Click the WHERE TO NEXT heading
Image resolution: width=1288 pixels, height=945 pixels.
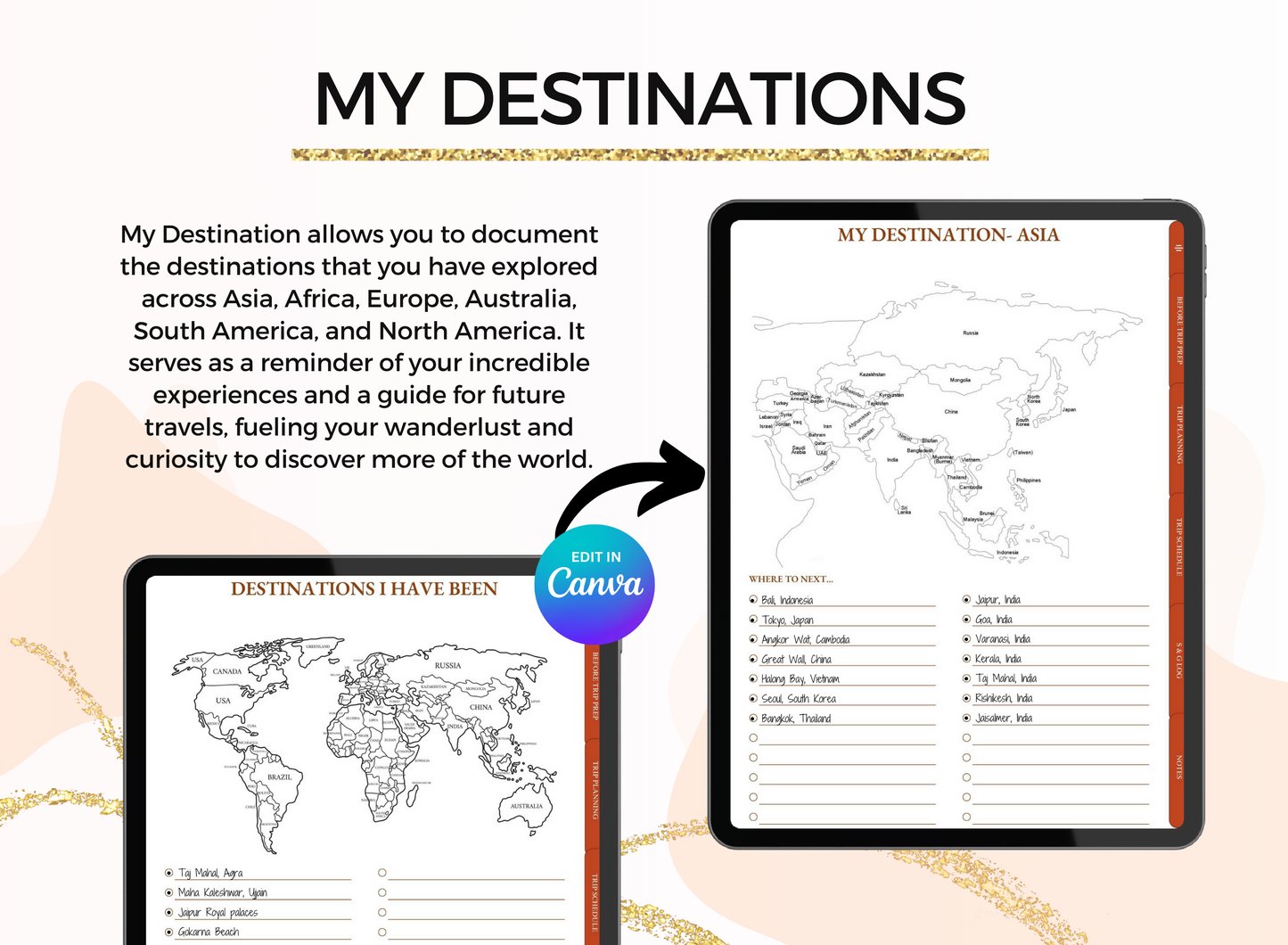coord(792,579)
